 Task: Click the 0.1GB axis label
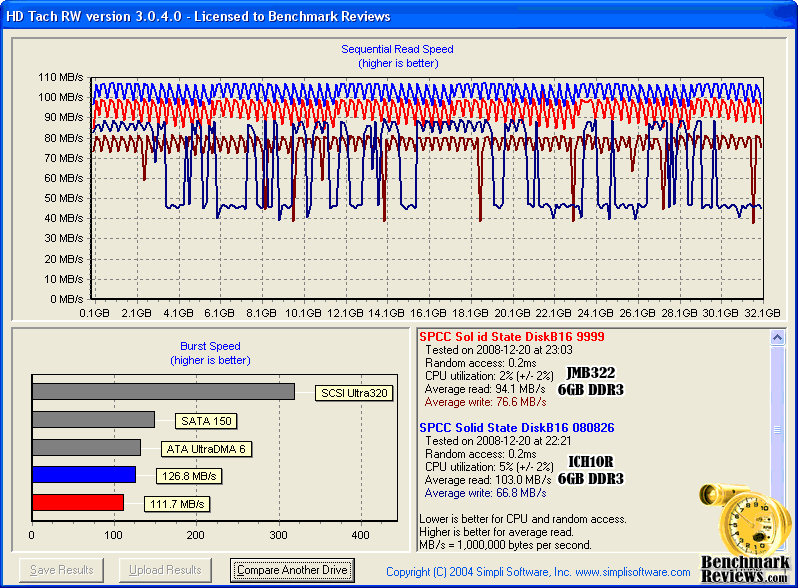pyautogui.click(x=94, y=313)
